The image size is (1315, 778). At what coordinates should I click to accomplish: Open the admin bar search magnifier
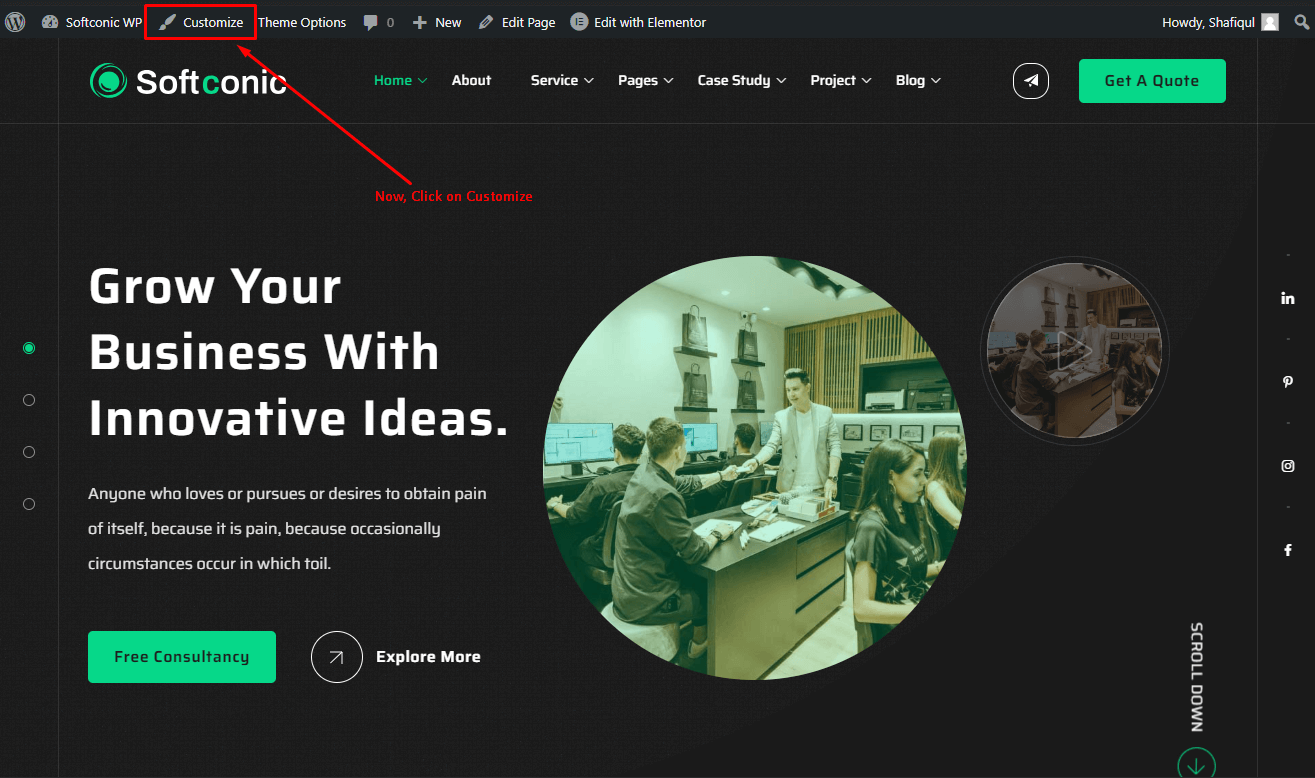point(1301,22)
